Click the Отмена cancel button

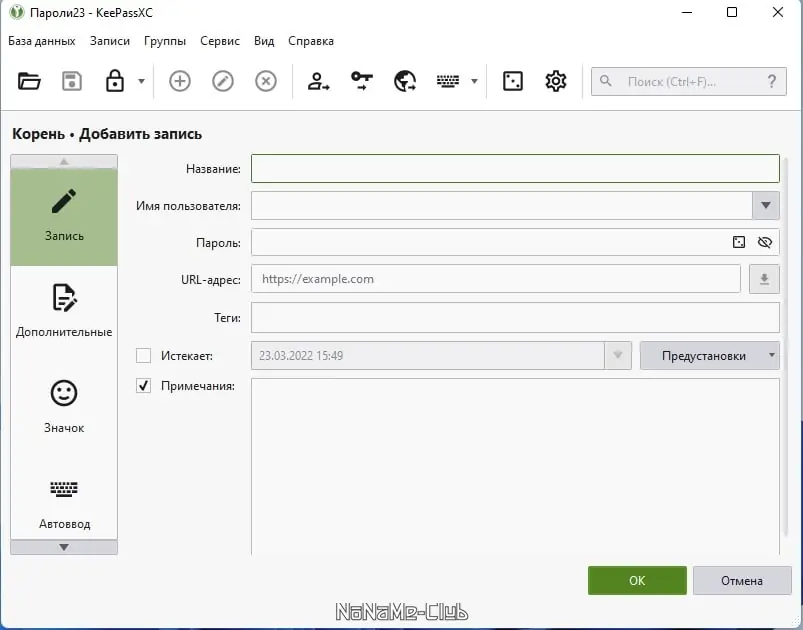pos(742,580)
